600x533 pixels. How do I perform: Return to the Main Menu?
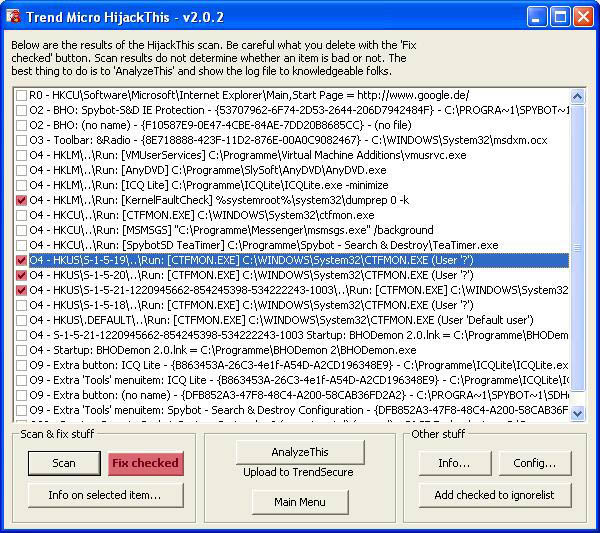300,502
